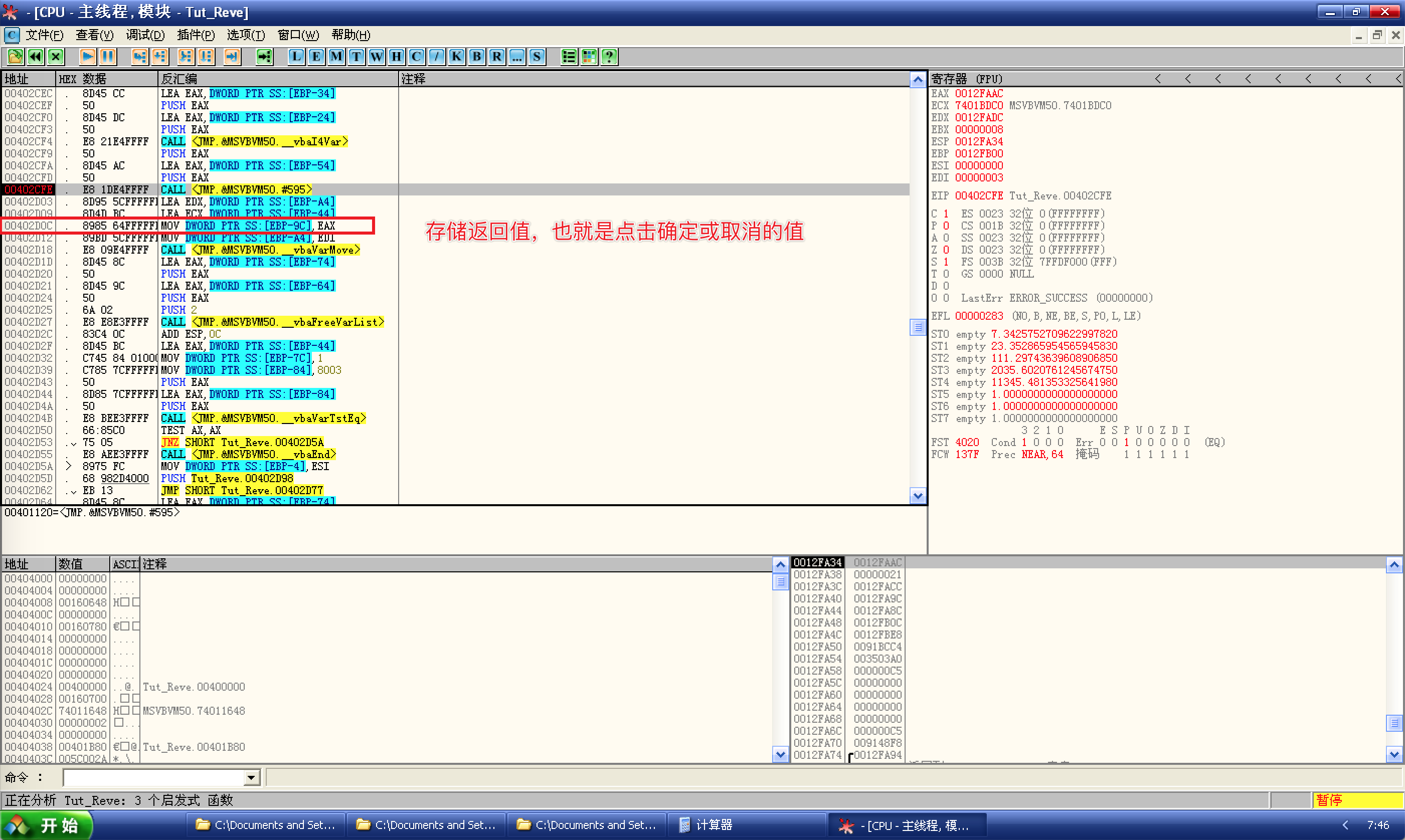
Task: Toggle the C carry flag value
Action: [946, 214]
